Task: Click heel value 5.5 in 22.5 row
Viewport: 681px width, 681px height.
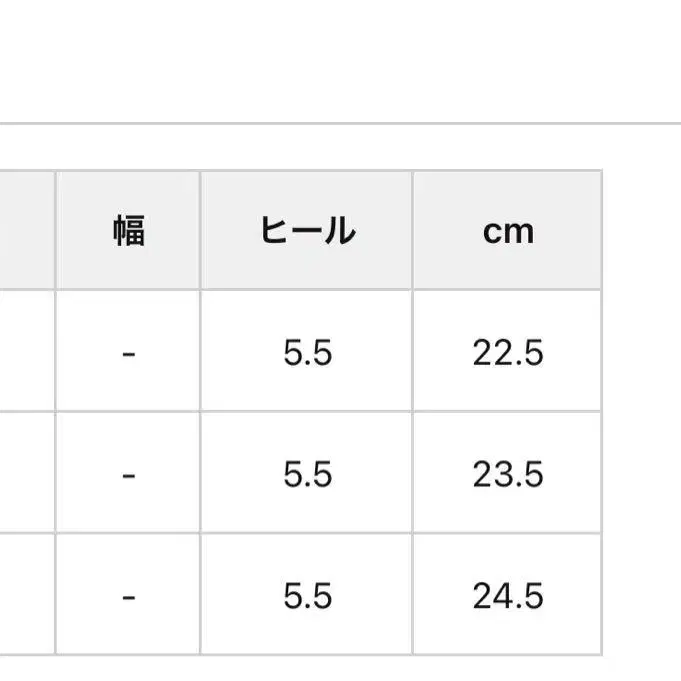Action: (307, 352)
